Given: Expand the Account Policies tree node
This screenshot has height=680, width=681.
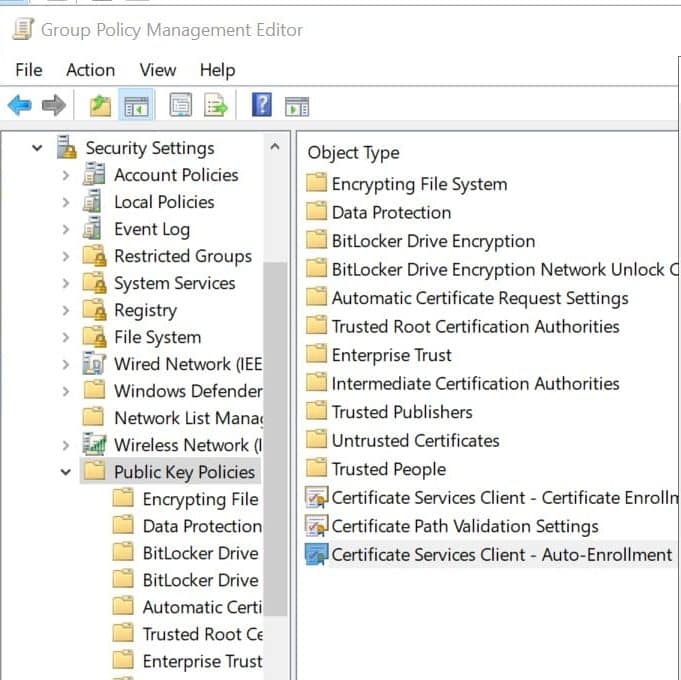Looking at the screenshot, I should point(66,175).
